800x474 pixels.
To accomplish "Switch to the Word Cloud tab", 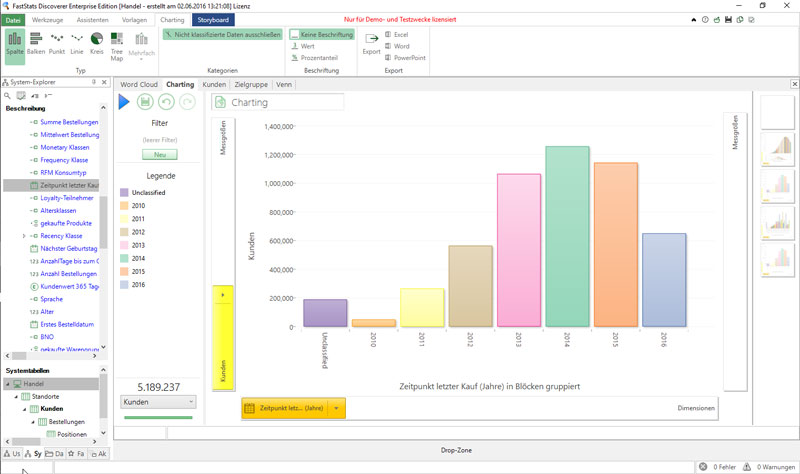I will tap(139, 85).
